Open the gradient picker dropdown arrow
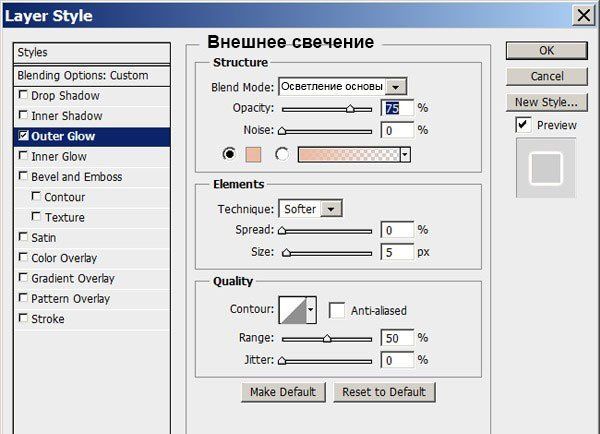Screen dimensions: 600x434 pyautogui.click(x=405, y=155)
